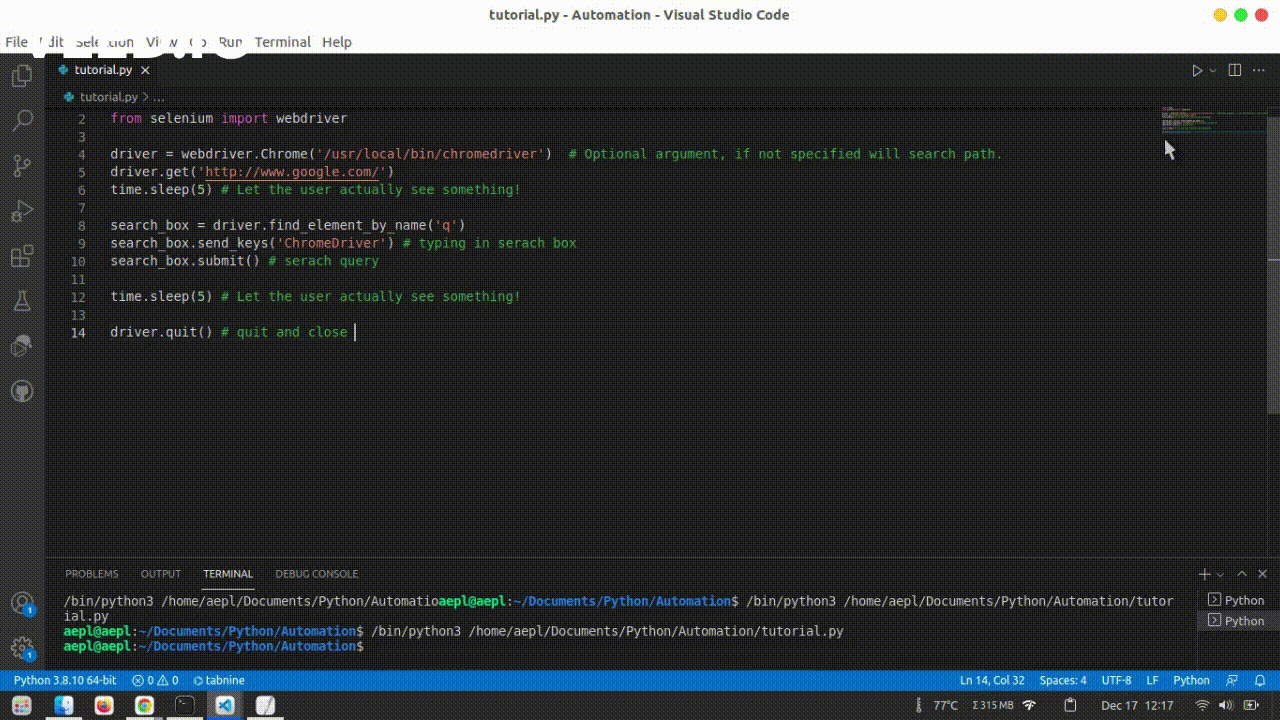The height and width of the screenshot is (720, 1280).
Task: Click the Python 3.8.10 64-bit interpreter selector
Action: (x=65, y=680)
